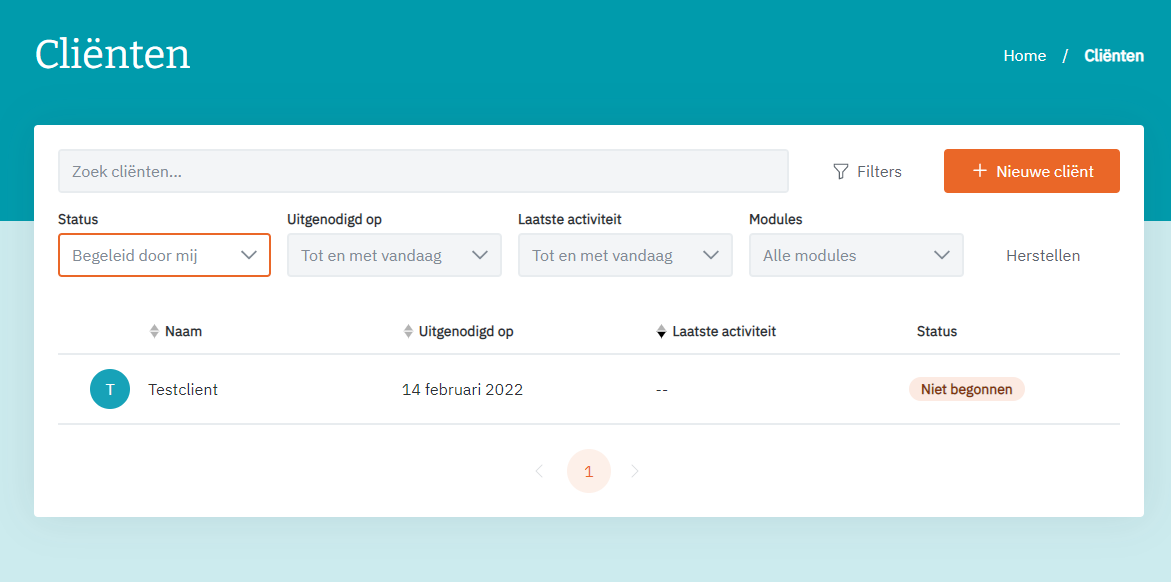Click Cliënten in the breadcrumb

click(x=1113, y=56)
